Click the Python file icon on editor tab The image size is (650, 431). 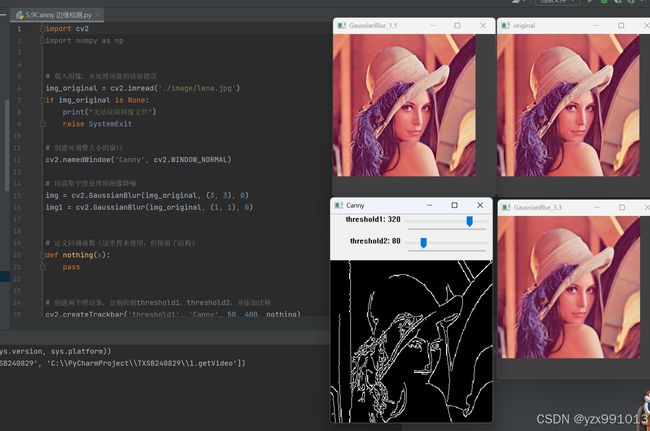[x=19, y=15]
